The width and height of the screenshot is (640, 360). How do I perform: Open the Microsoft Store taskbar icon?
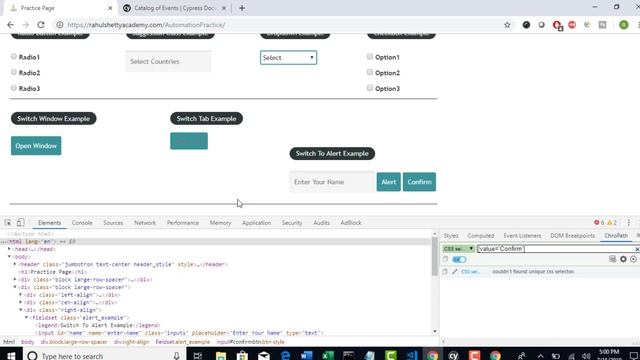(x=242, y=356)
